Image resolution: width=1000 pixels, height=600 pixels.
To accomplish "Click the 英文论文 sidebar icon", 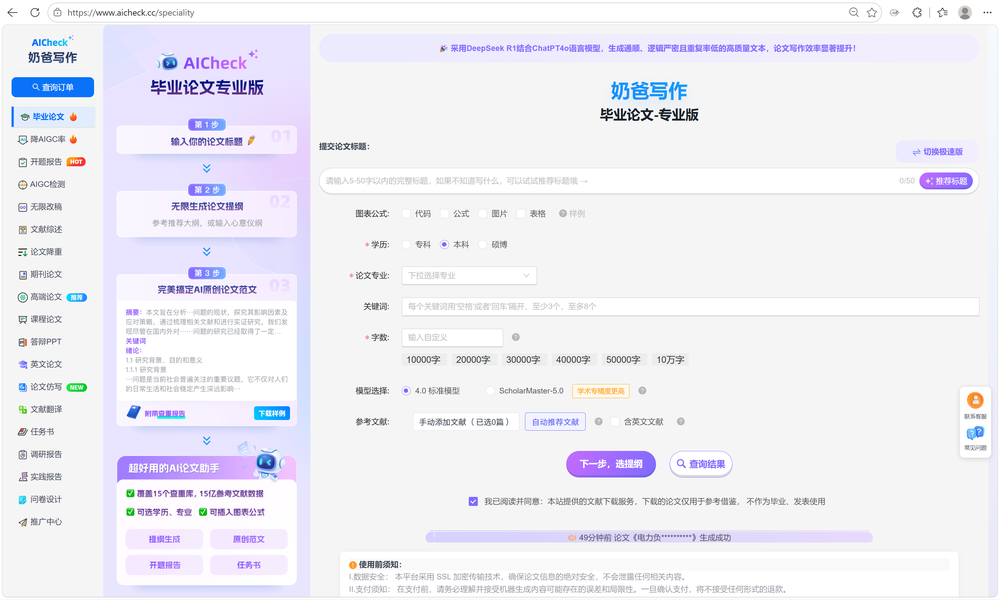I will point(22,364).
